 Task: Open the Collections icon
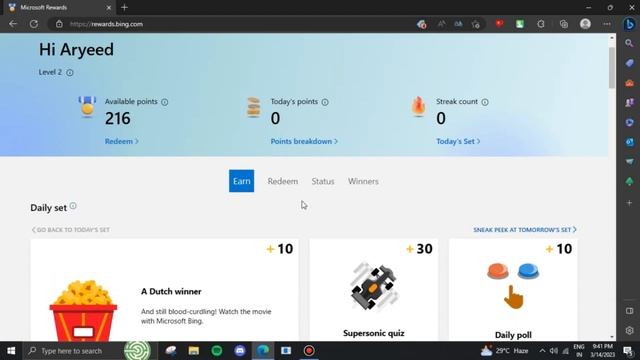click(x=564, y=24)
